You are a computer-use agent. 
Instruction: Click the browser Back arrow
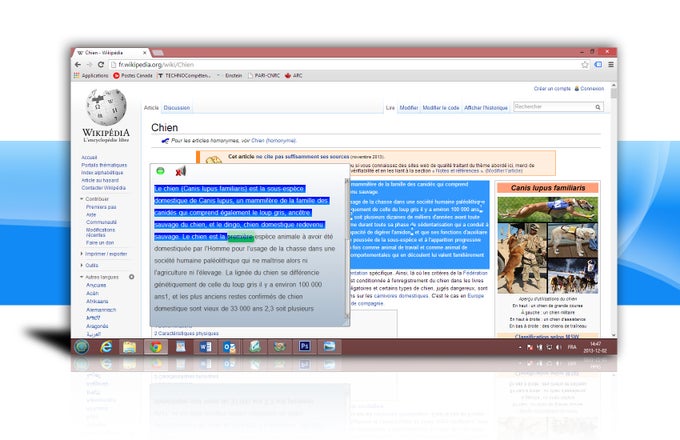pos(78,65)
